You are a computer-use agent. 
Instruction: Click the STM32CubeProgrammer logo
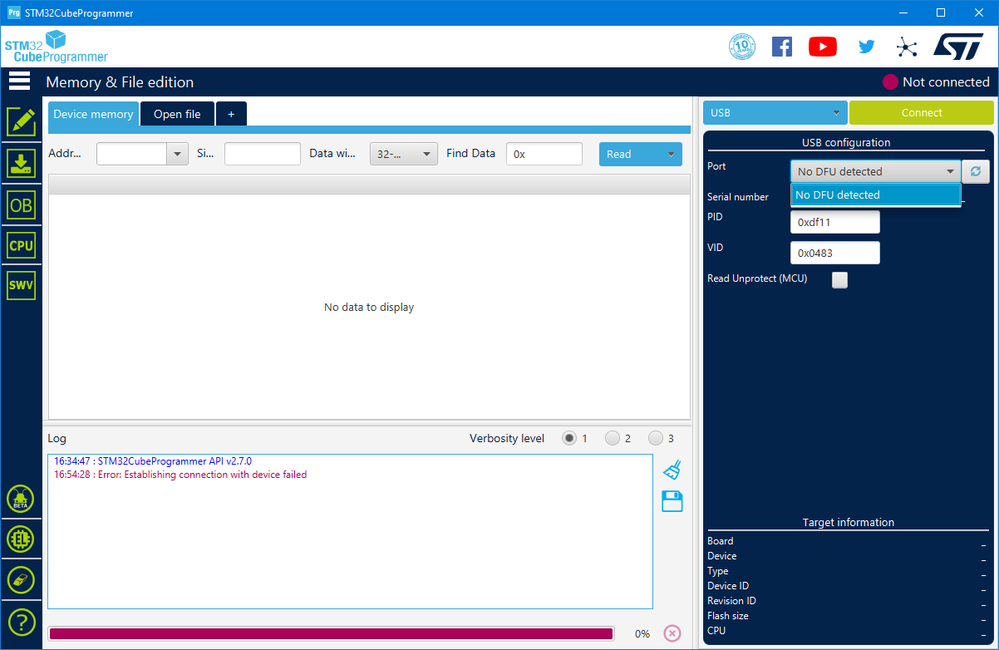coord(56,47)
